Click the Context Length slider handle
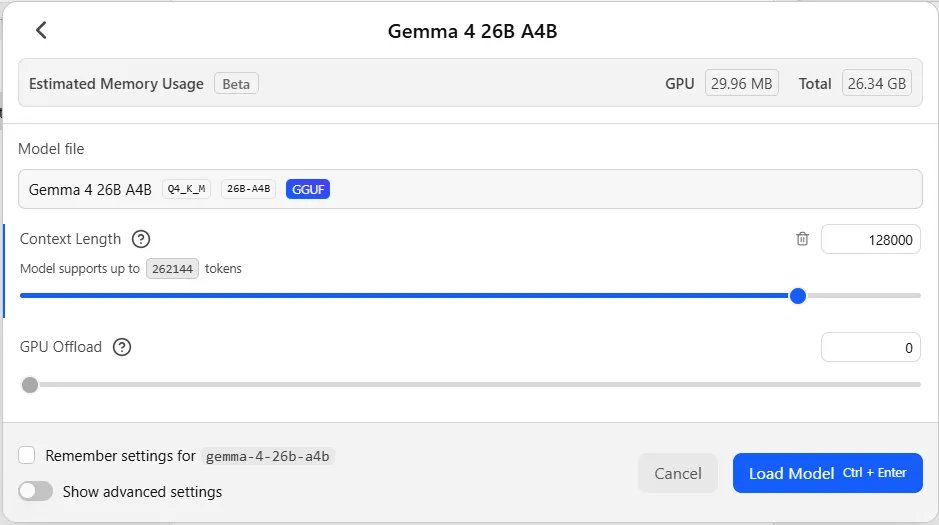 (x=798, y=295)
